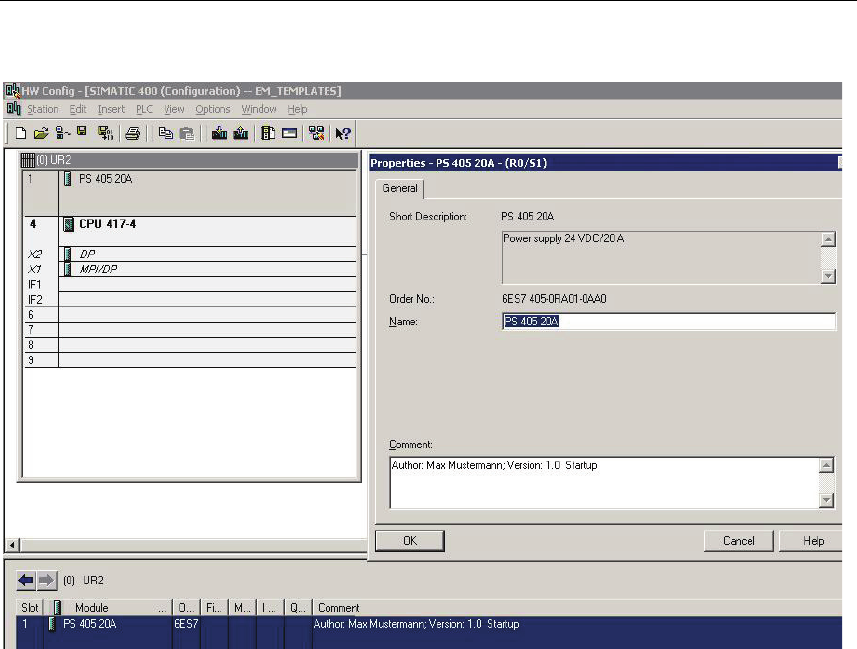Click the document icon left of Station
Viewport: 857px width, 649px height.
[x=14, y=108]
